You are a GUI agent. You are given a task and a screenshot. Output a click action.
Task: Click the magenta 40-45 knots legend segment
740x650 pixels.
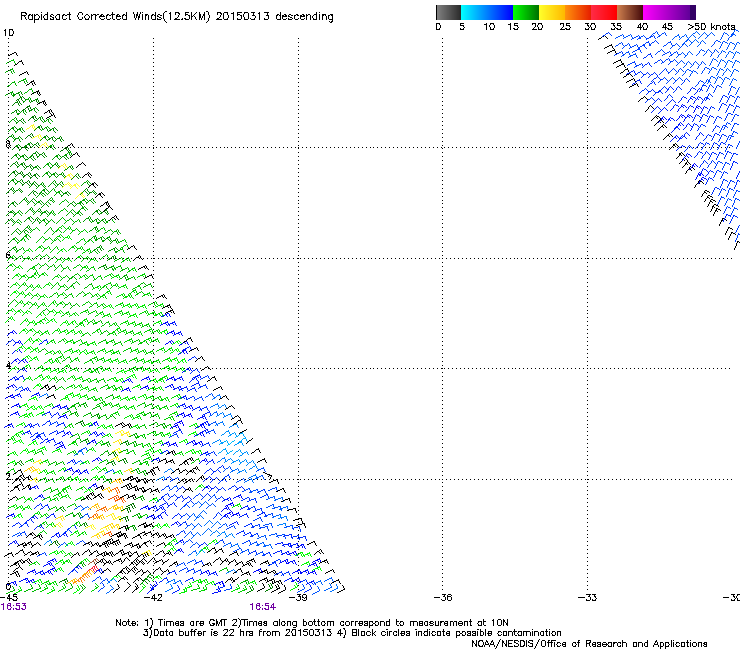[x=656, y=12]
